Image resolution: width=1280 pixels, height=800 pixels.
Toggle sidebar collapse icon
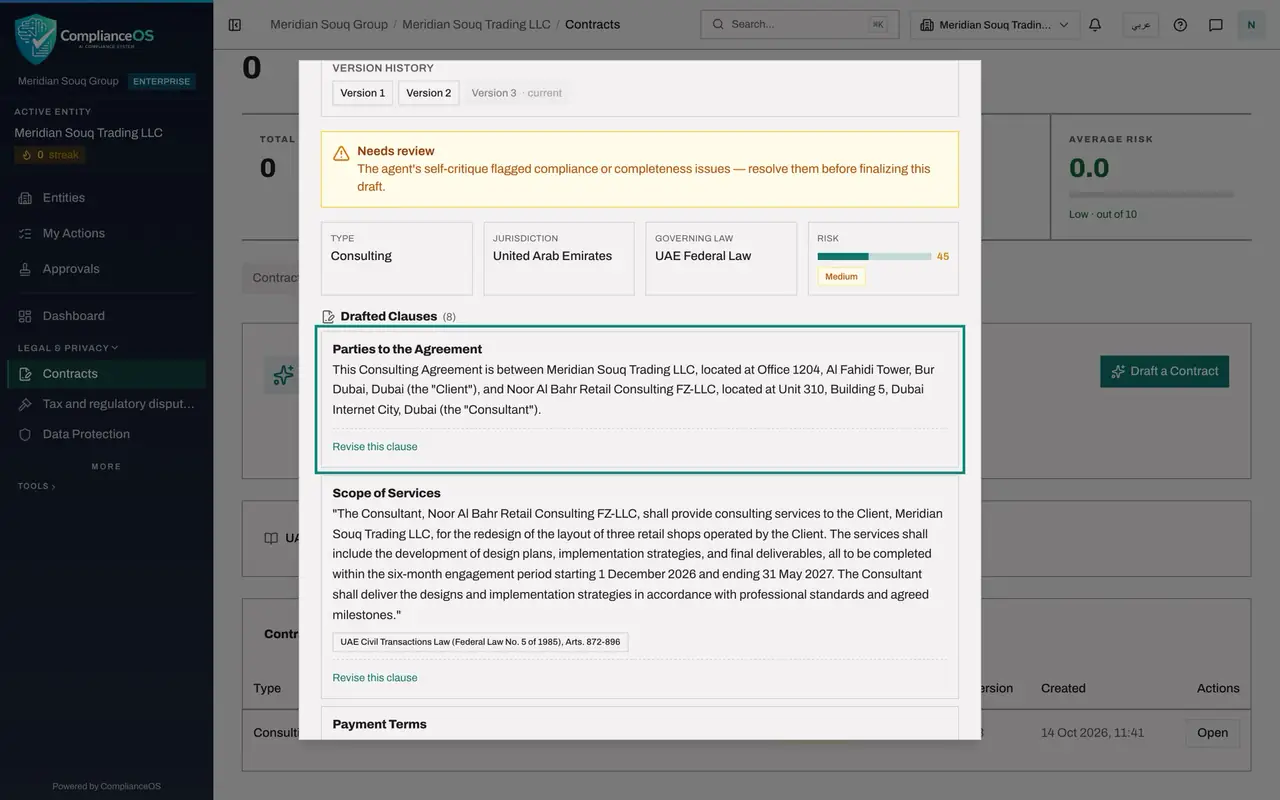click(x=235, y=25)
